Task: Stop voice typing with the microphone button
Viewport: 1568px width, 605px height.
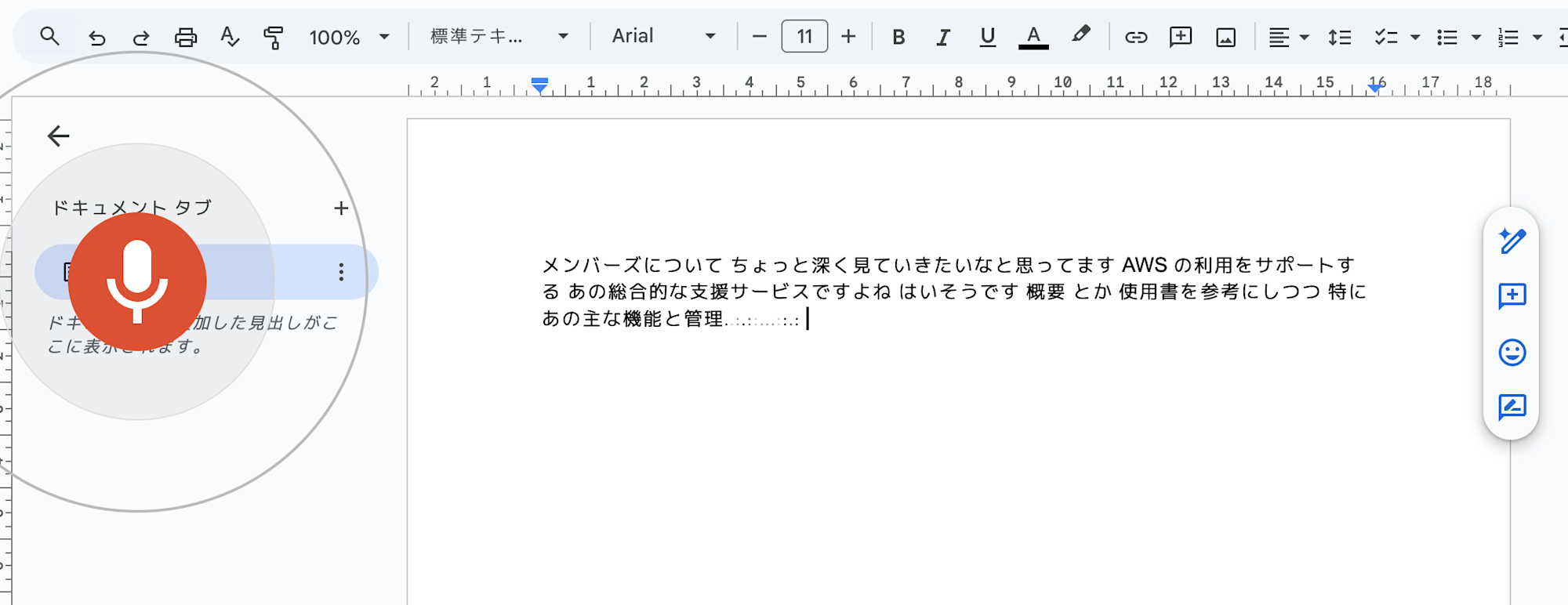Action: 137,282
